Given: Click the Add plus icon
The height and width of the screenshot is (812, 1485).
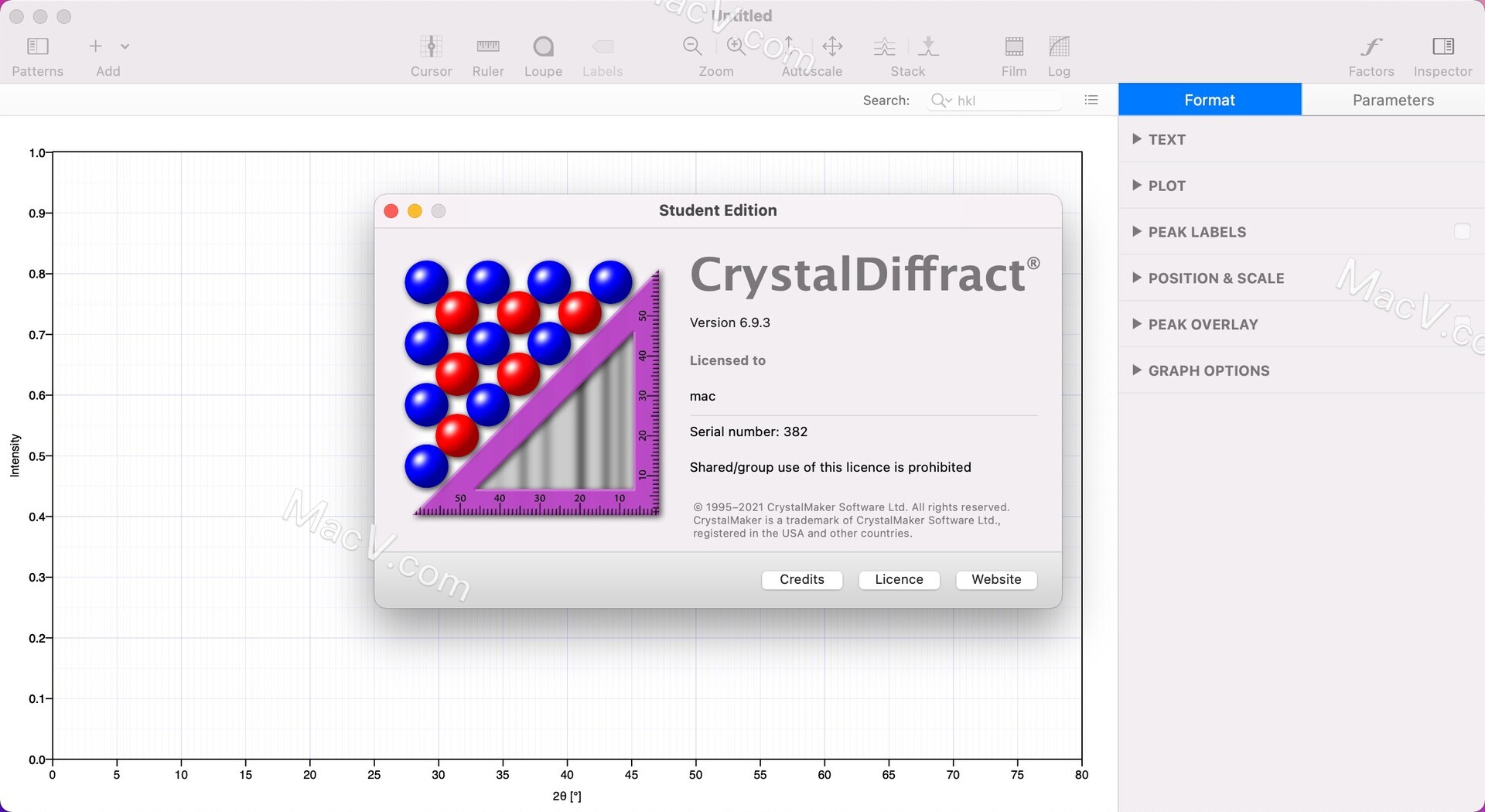Looking at the screenshot, I should [x=95, y=46].
